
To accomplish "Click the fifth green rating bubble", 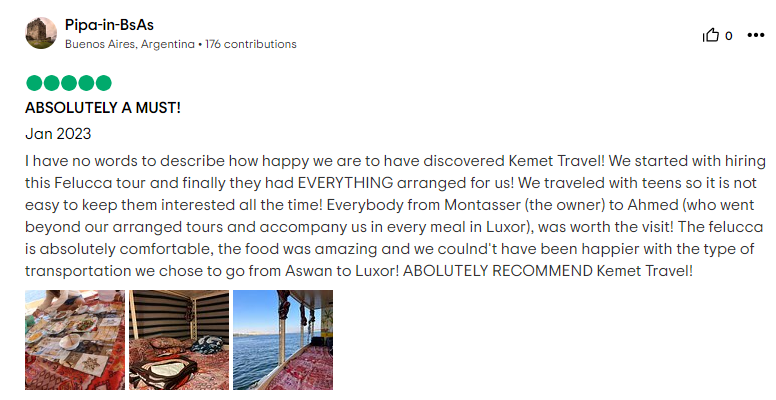I will [x=103, y=83].
